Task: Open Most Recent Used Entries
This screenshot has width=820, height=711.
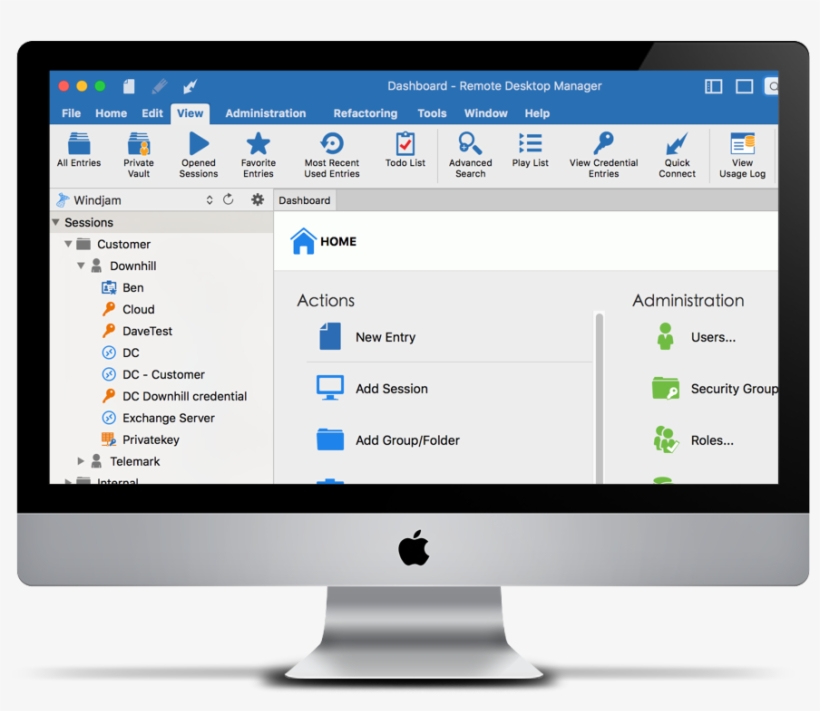Action: pos(331,145)
